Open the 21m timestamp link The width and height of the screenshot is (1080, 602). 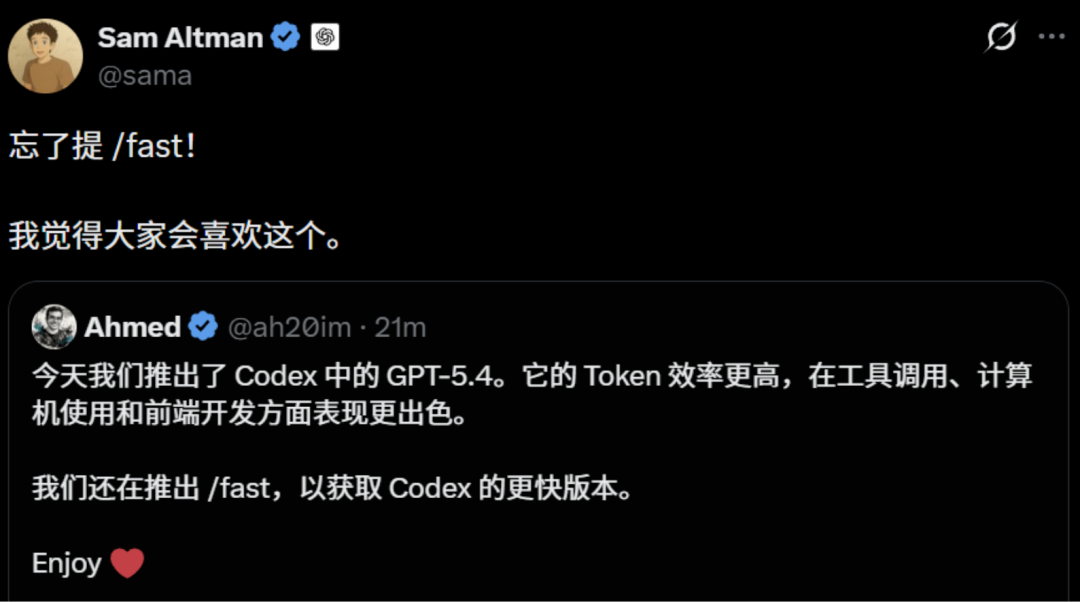pyautogui.click(x=400, y=327)
